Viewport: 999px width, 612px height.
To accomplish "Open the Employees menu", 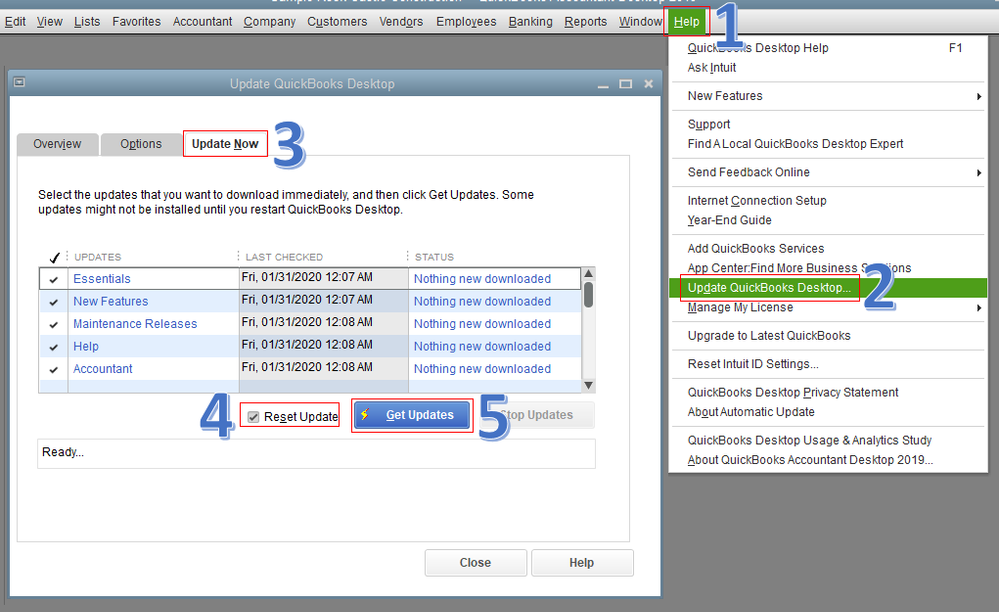I will click(x=466, y=22).
